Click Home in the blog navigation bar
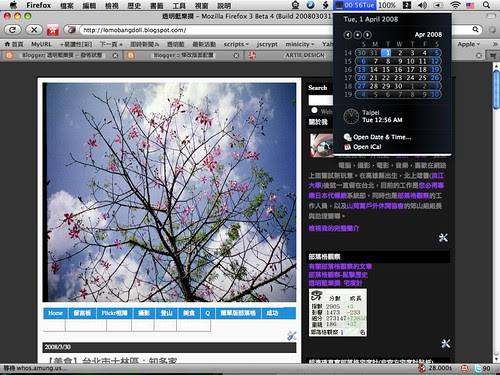The image size is (500, 375). coord(55,313)
